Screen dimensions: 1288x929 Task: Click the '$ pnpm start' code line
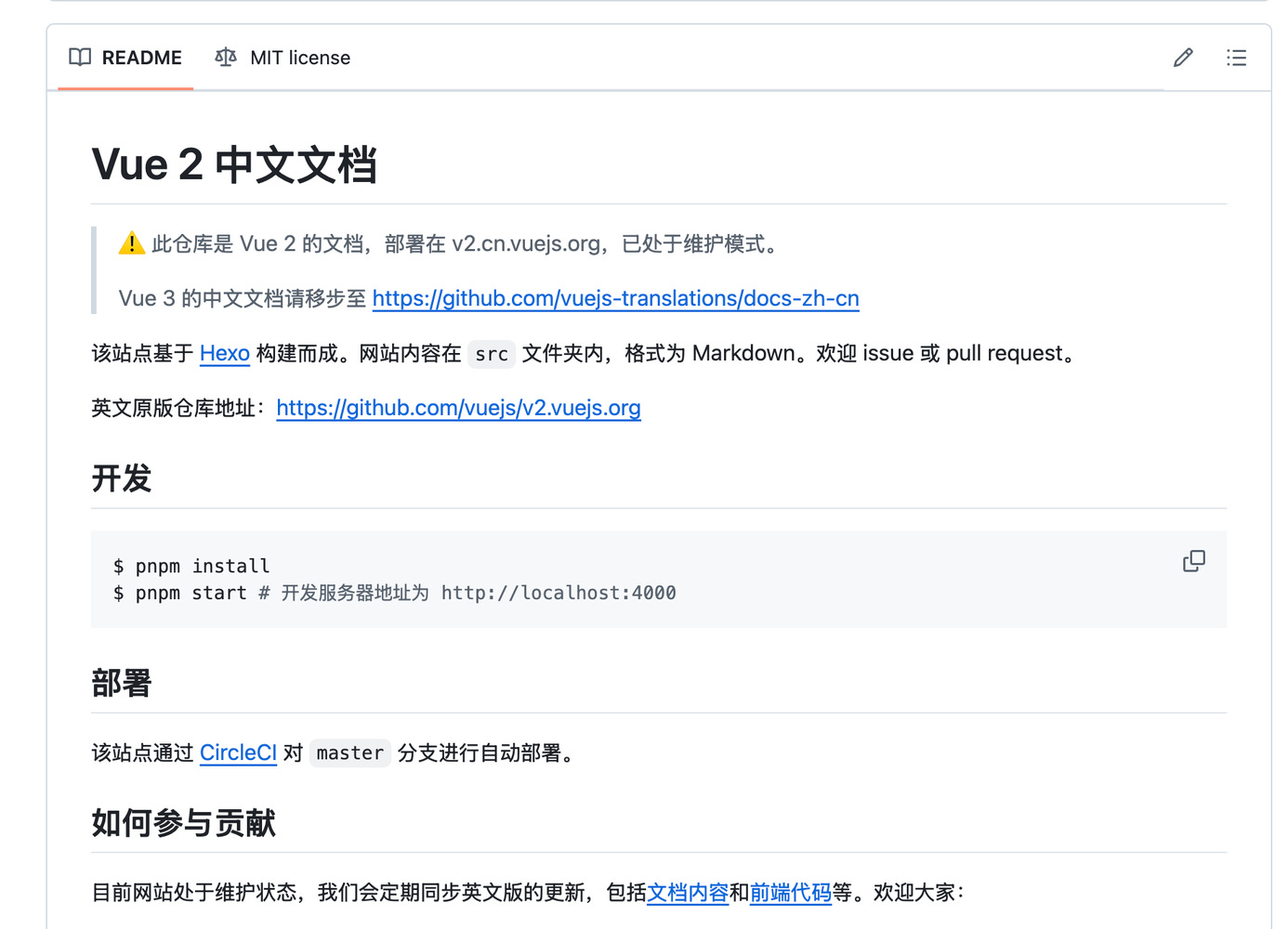click(180, 593)
